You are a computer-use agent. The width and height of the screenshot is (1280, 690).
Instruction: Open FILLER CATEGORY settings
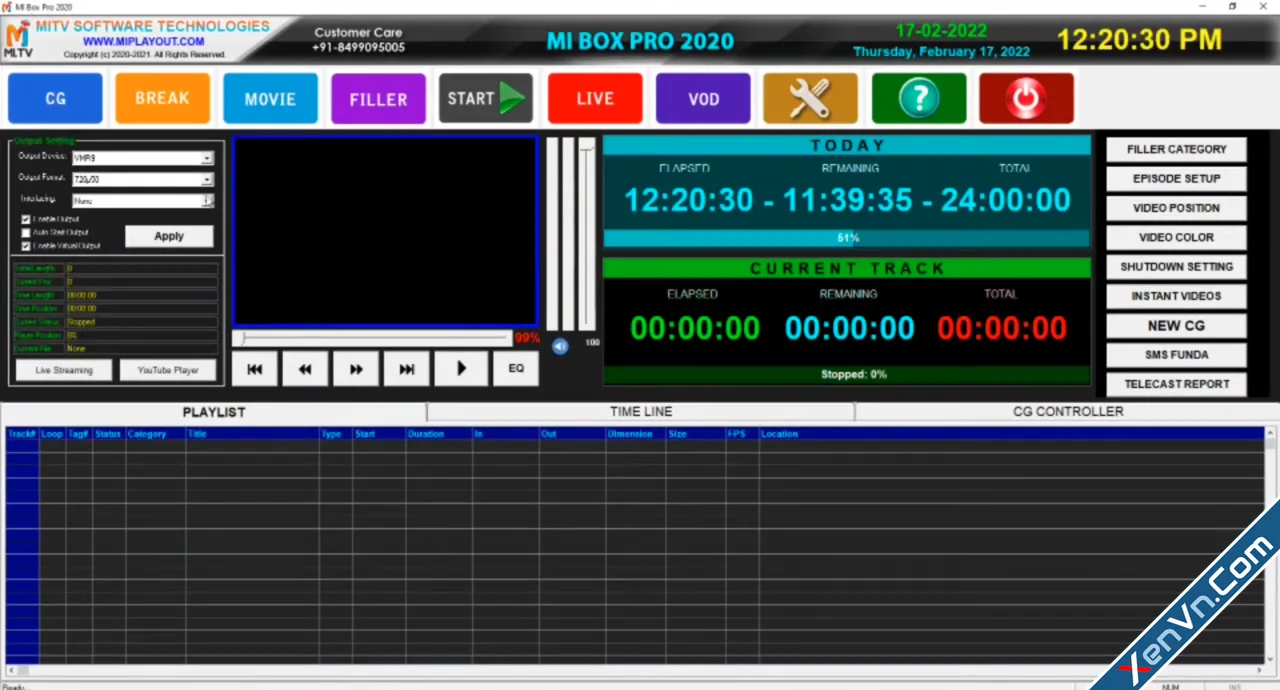coord(1176,149)
